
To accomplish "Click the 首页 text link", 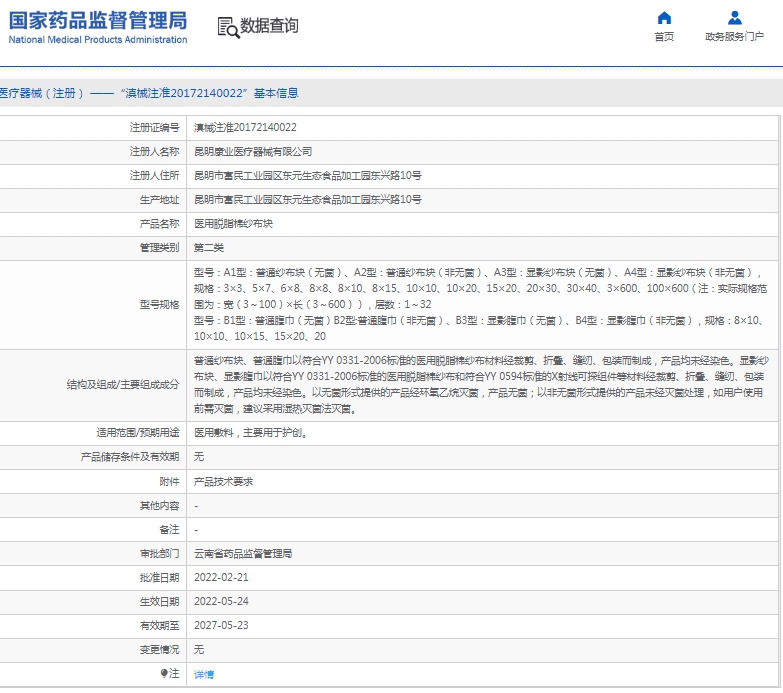I will (664, 36).
